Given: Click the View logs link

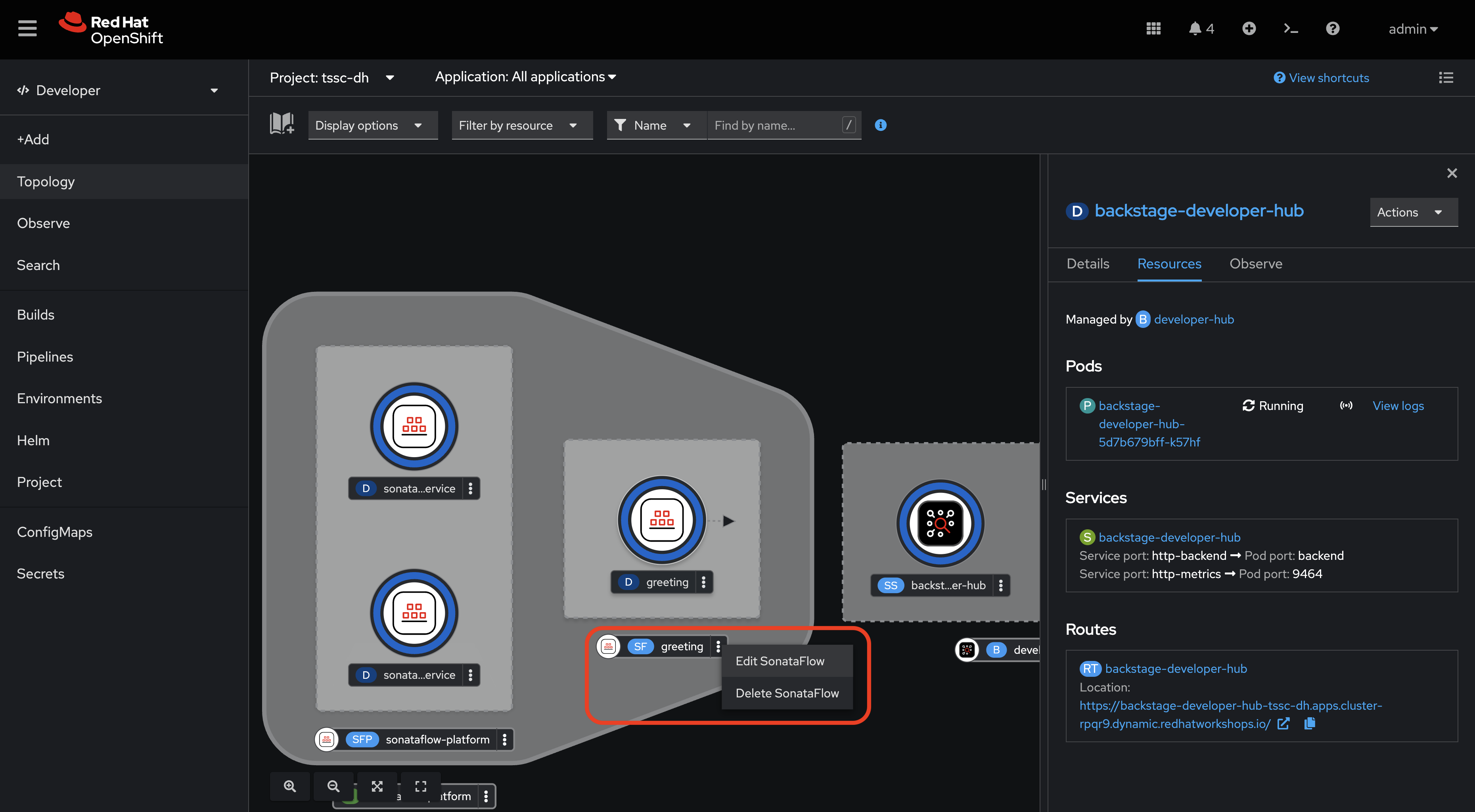Looking at the screenshot, I should pos(1398,406).
